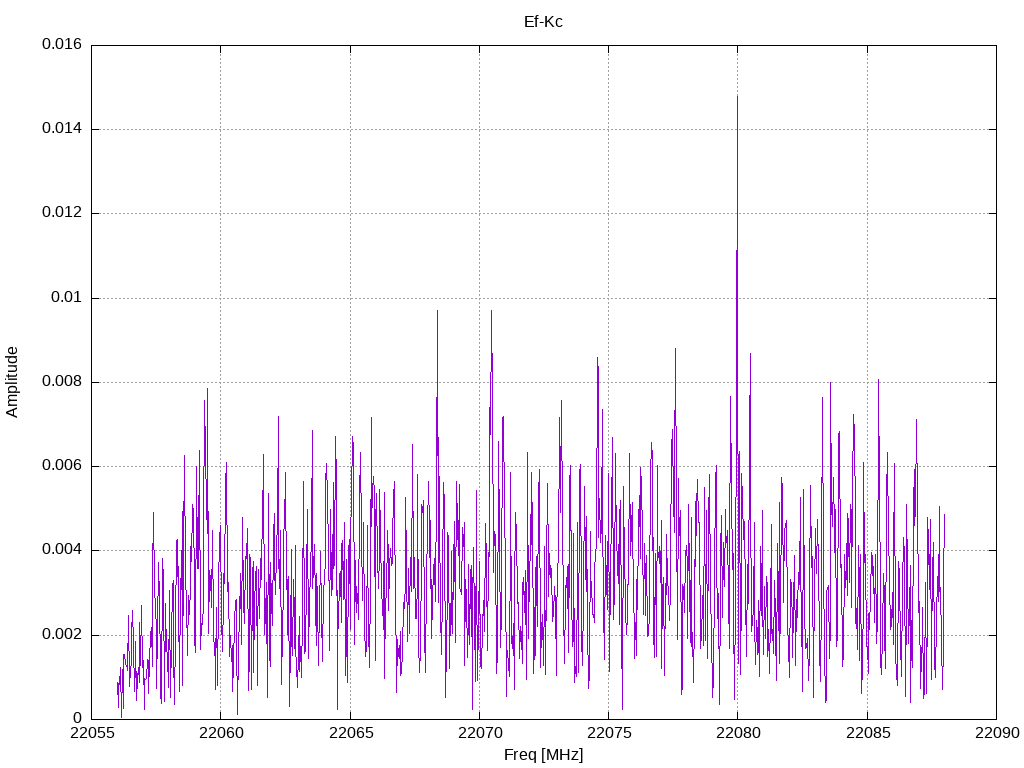Click the 22085 x-axis tick label
Viewport: 1024px width, 768px height.
point(866,734)
